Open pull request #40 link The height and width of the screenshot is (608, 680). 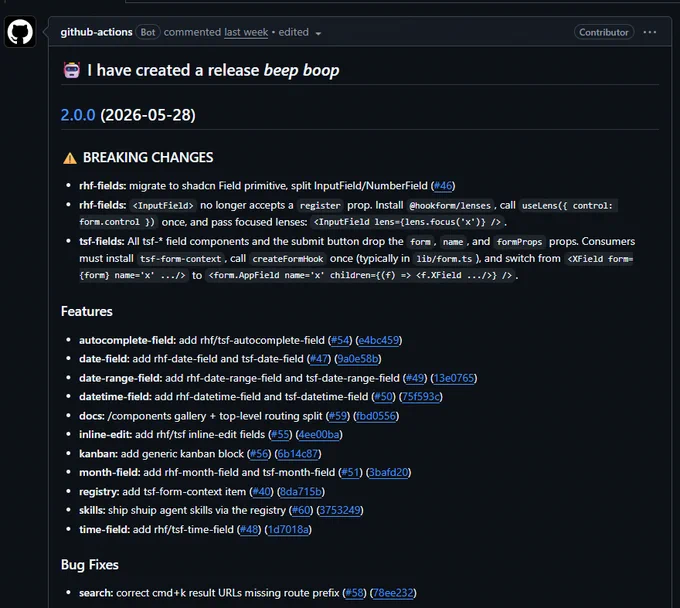click(x=262, y=492)
